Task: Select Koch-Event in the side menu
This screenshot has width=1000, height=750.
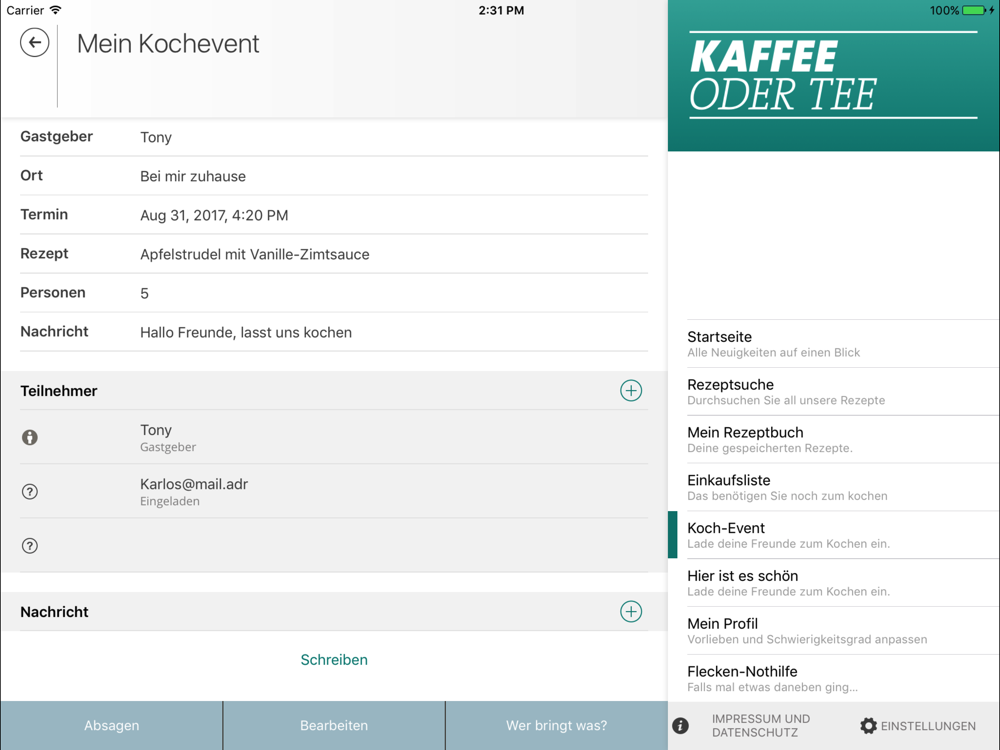Action: pos(834,535)
